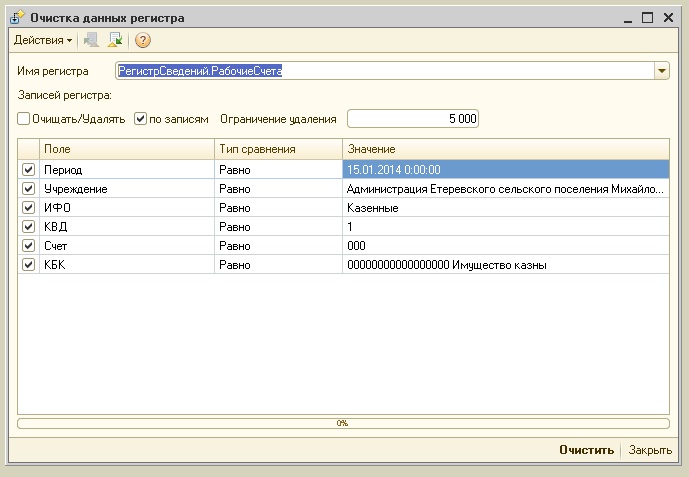Click Равно comparison in the КВД row

click(x=279, y=226)
